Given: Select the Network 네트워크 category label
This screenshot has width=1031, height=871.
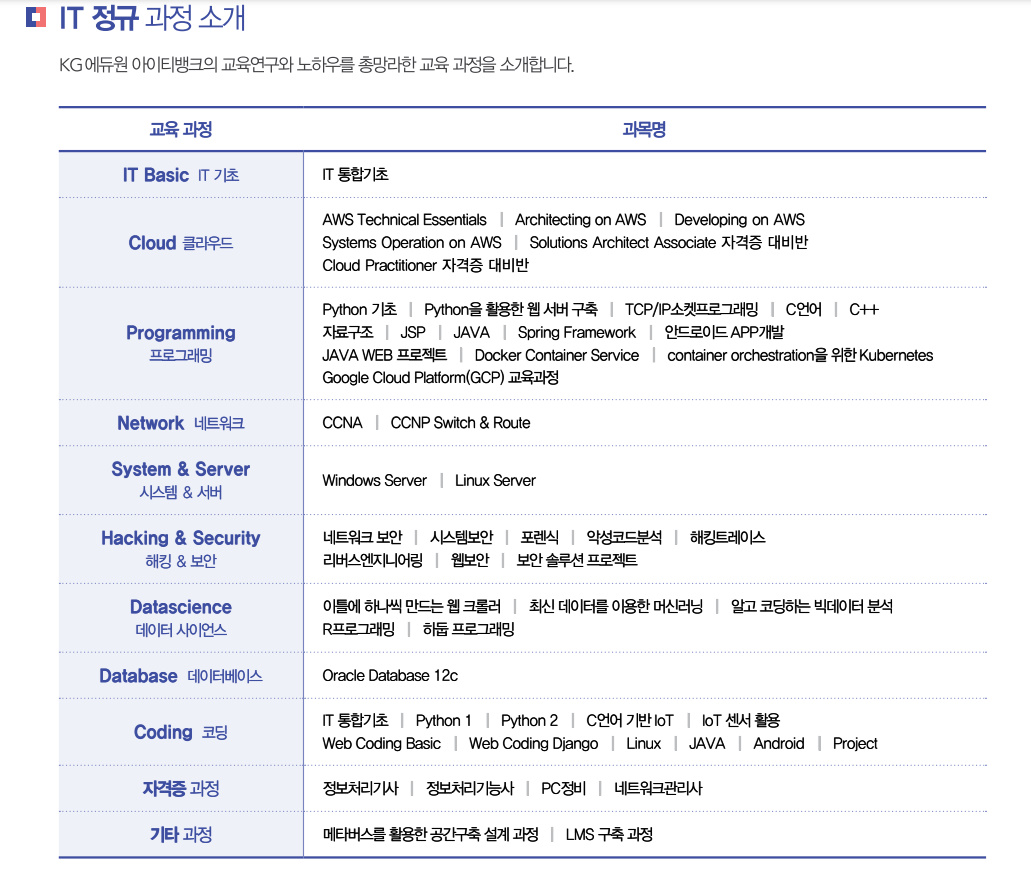Looking at the screenshot, I should tap(181, 423).
